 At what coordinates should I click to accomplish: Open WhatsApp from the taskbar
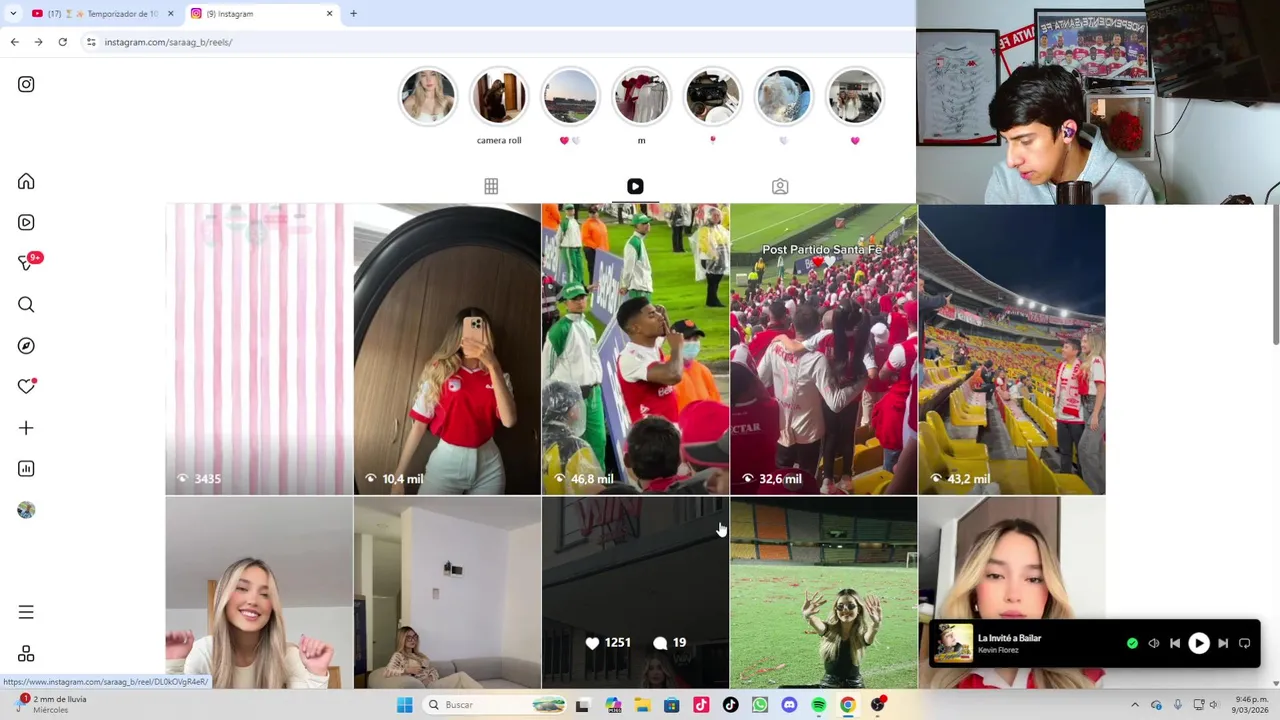pos(760,705)
